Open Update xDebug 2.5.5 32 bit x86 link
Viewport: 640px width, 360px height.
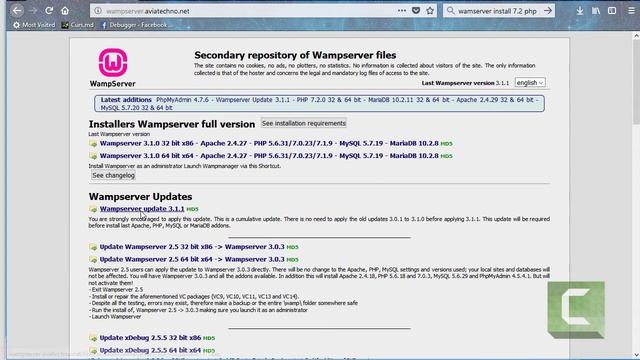click(x=150, y=338)
